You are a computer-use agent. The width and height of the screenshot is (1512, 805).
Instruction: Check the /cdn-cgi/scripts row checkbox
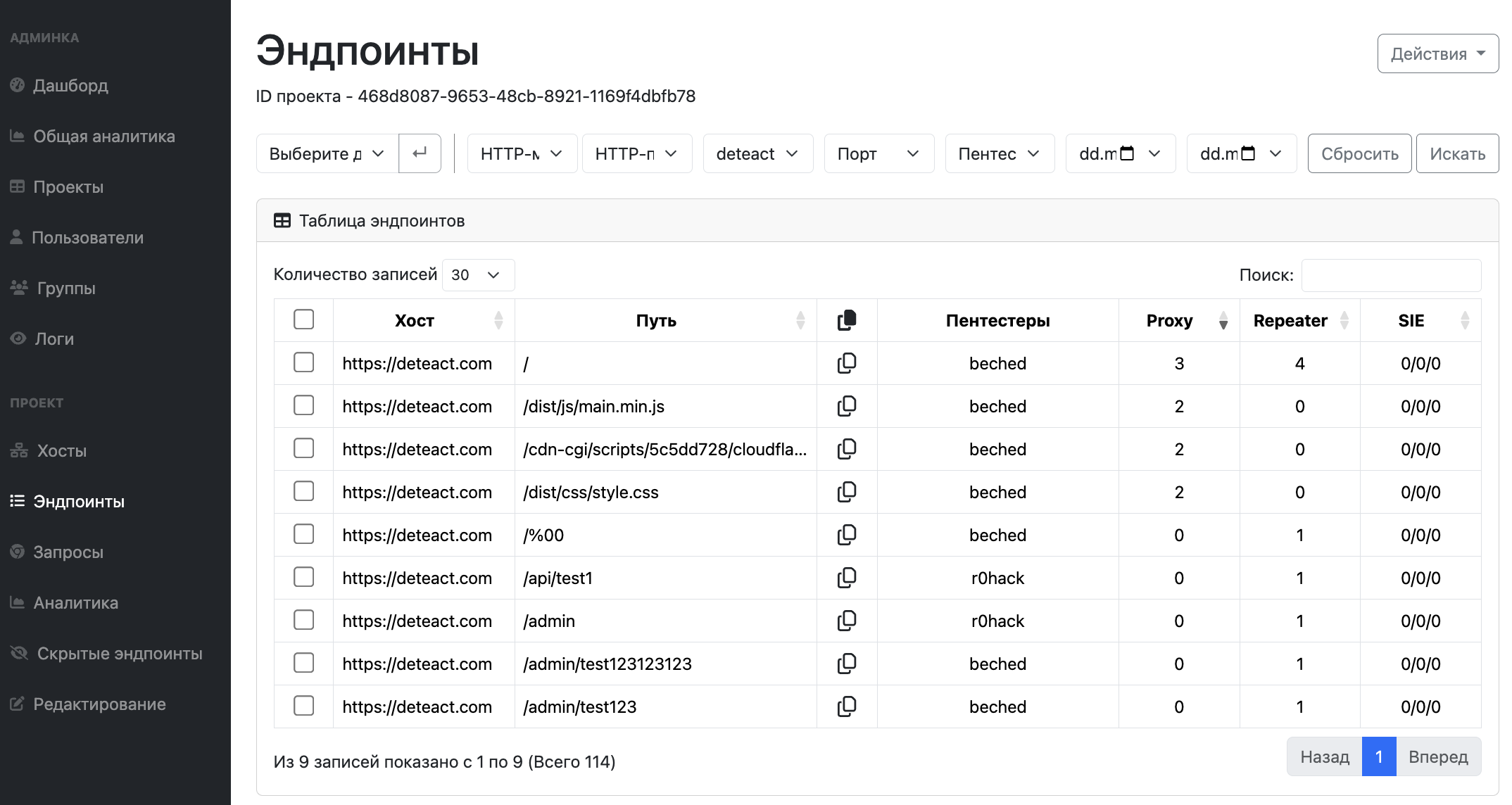303,448
